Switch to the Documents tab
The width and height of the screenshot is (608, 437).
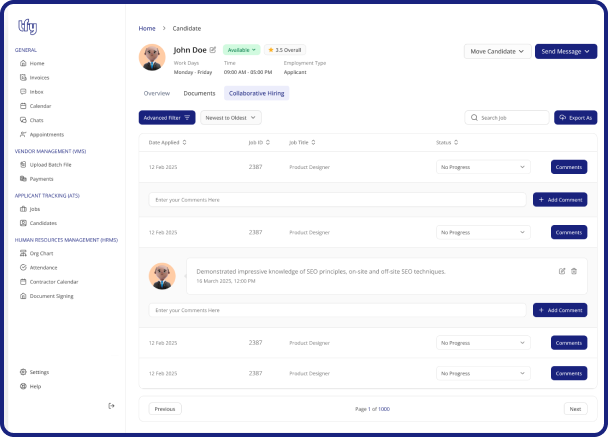click(x=199, y=93)
